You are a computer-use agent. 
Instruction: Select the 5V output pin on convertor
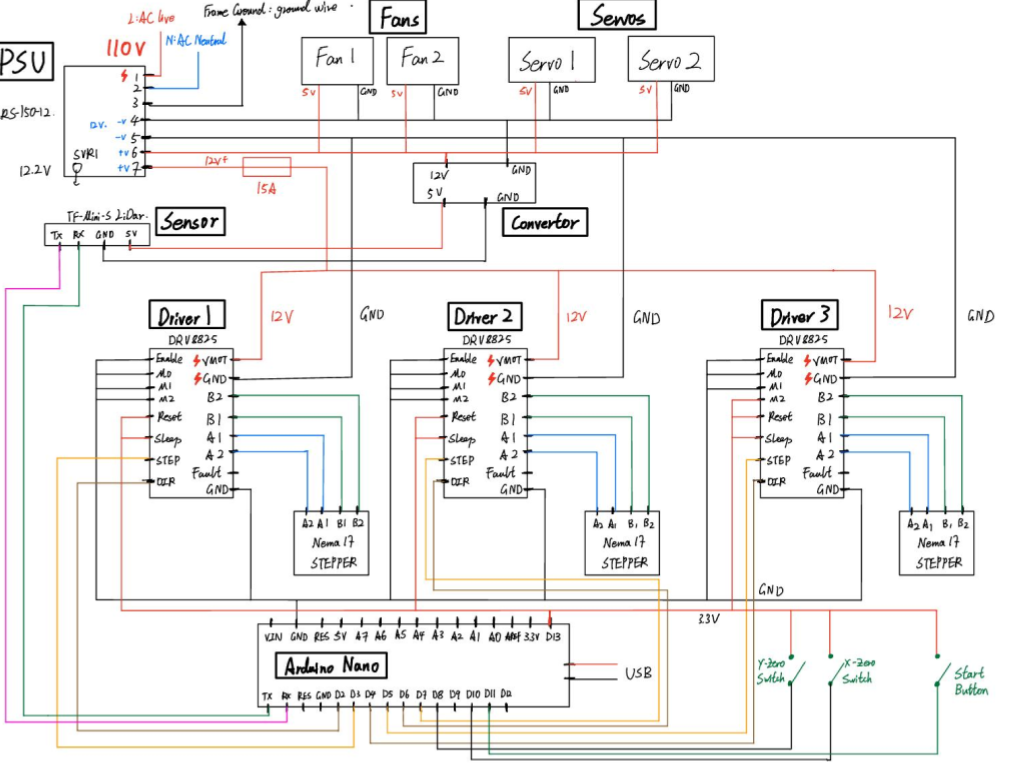click(x=435, y=193)
